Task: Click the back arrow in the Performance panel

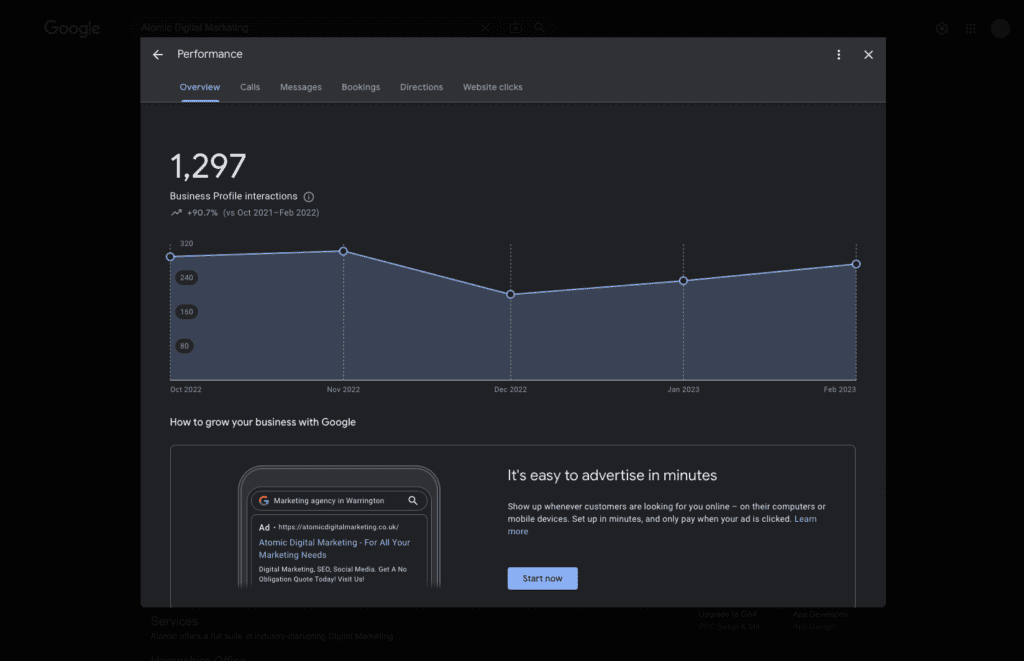Action: tap(157, 54)
